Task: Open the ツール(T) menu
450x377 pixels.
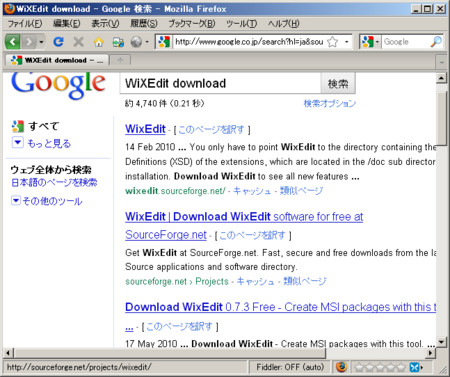Action: click(241, 24)
